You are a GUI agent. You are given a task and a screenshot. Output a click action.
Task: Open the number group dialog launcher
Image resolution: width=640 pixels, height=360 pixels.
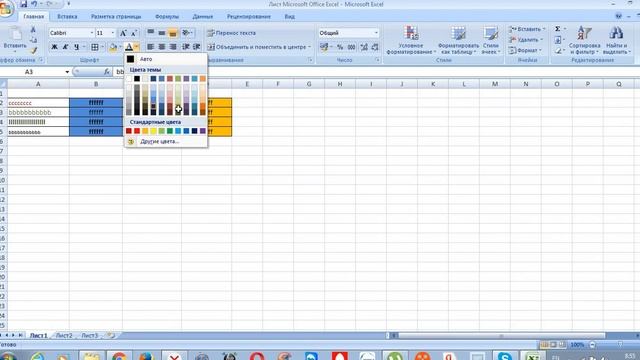pyautogui.click(x=378, y=60)
